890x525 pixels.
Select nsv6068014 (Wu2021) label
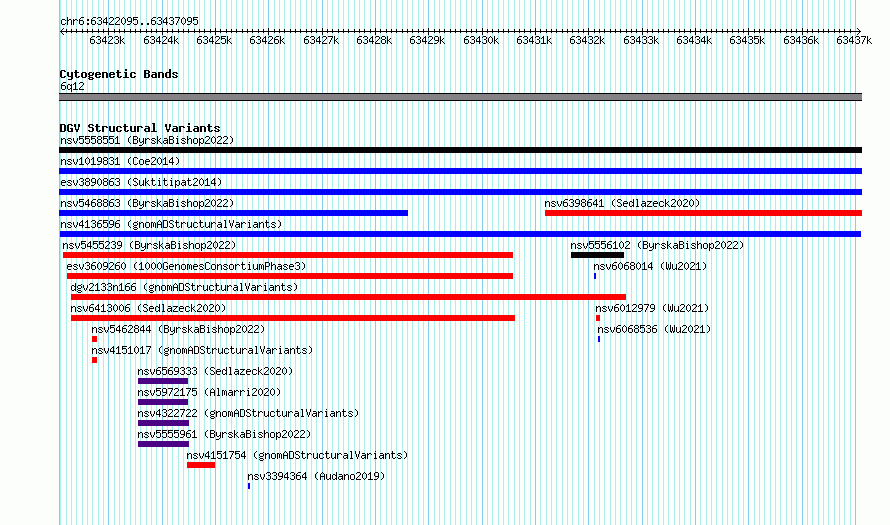coord(650,266)
